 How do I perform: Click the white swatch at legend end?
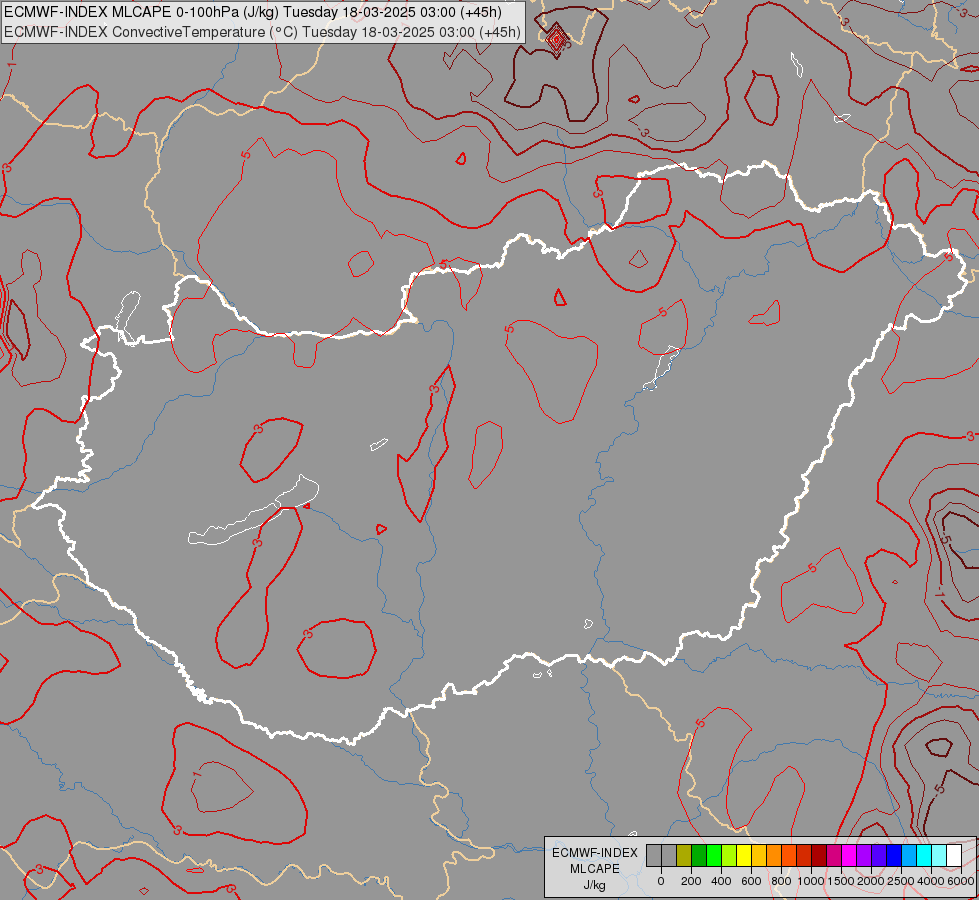pyautogui.click(x=954, y=856)
